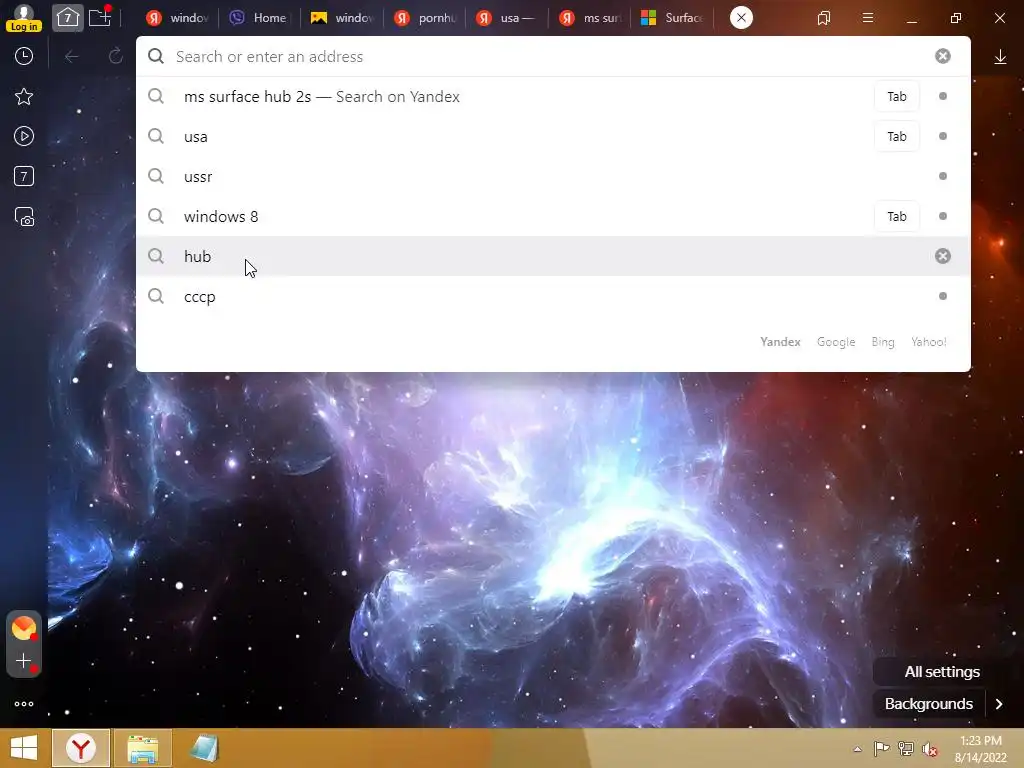Choose Yandex search engine

click(x=780, y=342)
